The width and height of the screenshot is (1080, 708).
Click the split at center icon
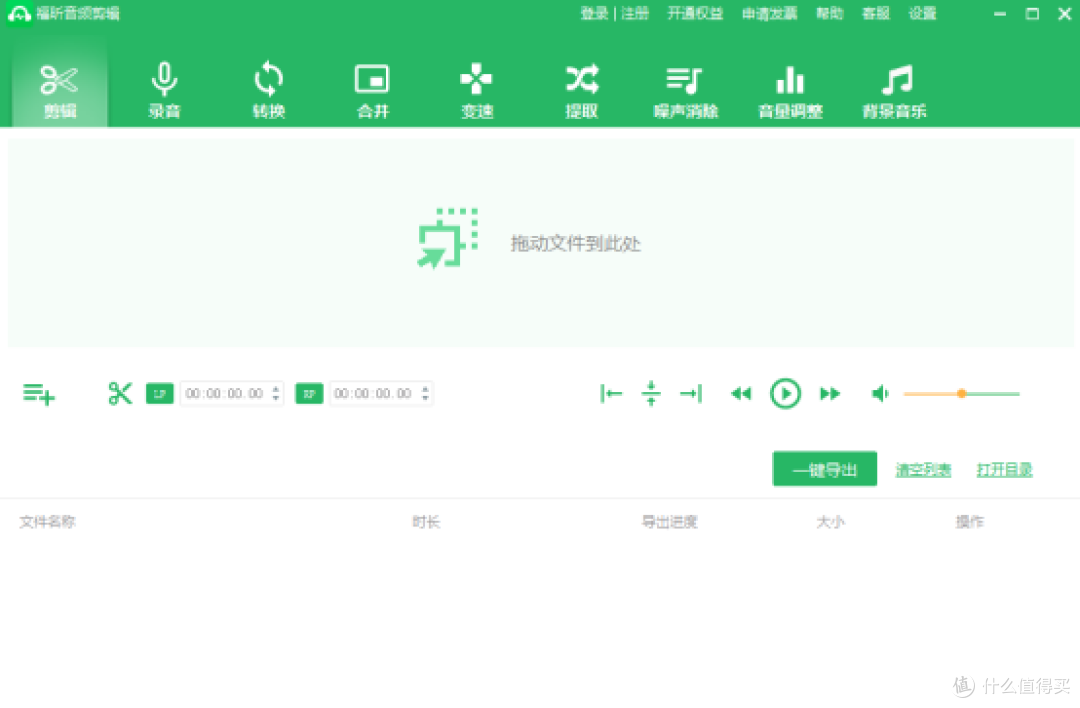point(651,393)
